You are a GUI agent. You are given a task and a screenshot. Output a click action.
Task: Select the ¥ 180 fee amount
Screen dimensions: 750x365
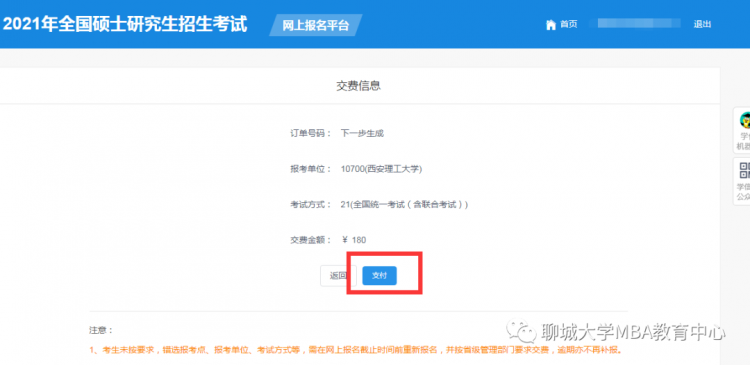point(354,240)
